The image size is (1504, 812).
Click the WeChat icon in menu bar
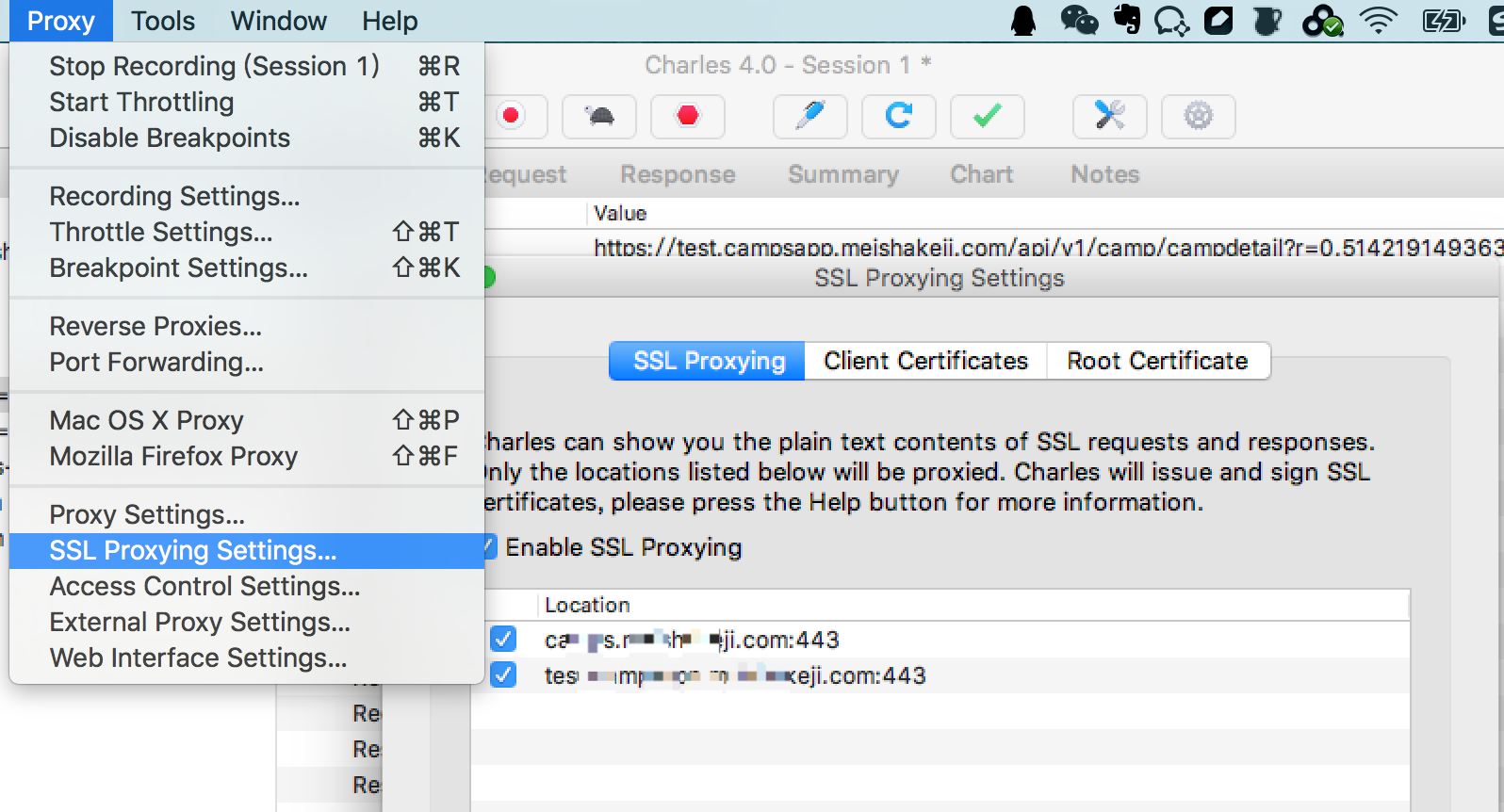1079,21
